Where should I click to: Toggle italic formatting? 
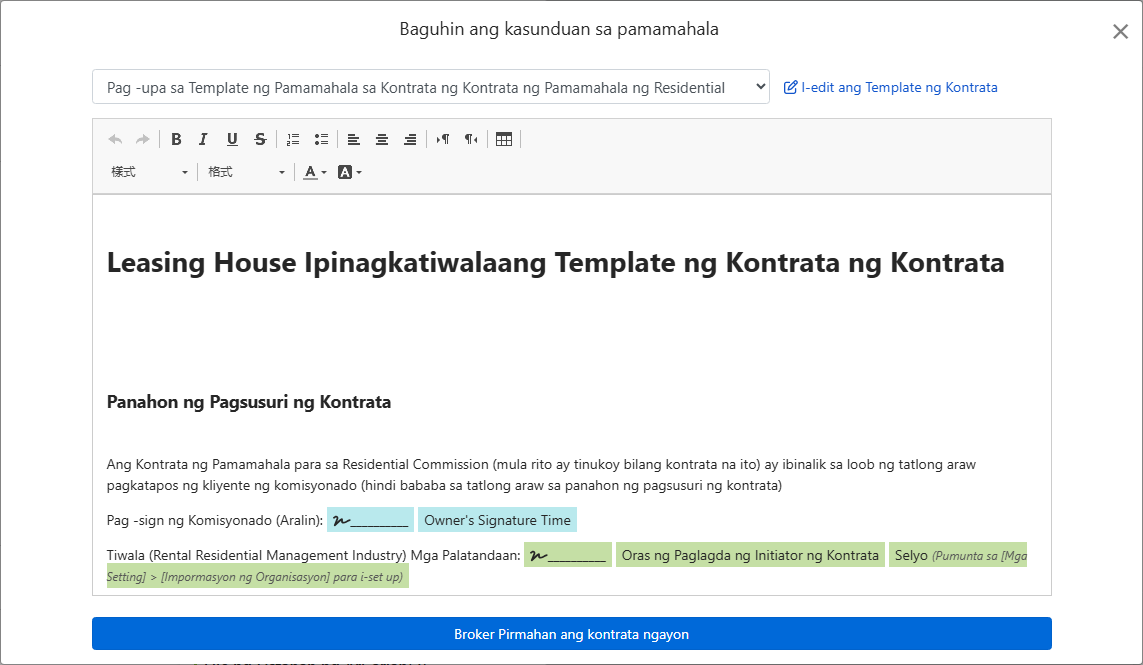(203, 139)
